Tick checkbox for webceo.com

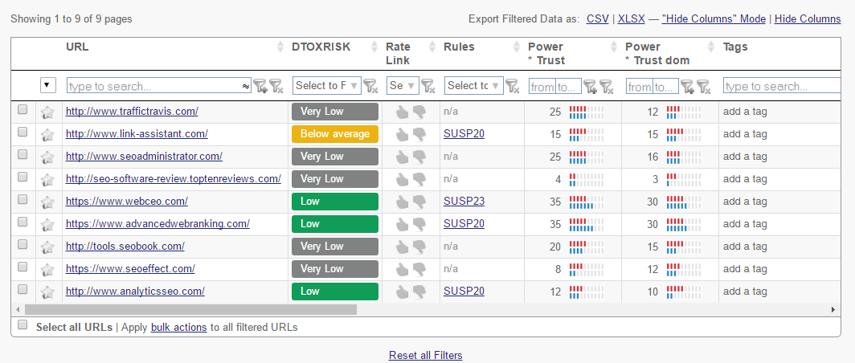click(22, 199)
